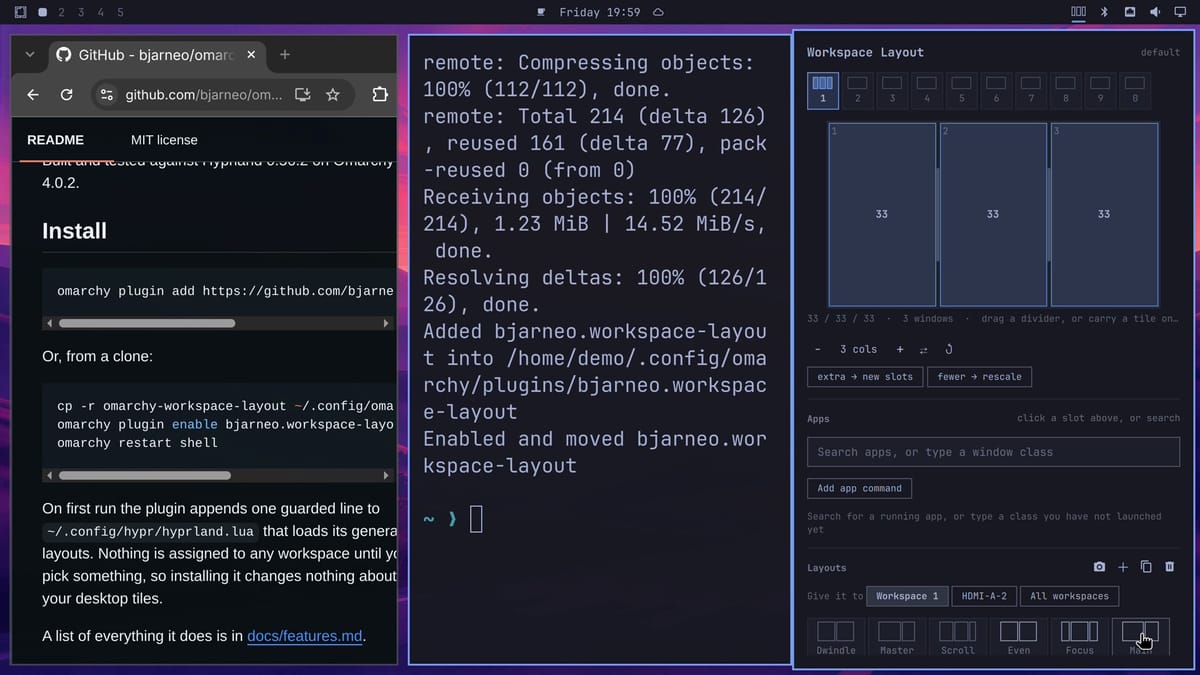The image size is (1200, 675).
Task: Decrease column count with minus button
Action: pos(818,349)
